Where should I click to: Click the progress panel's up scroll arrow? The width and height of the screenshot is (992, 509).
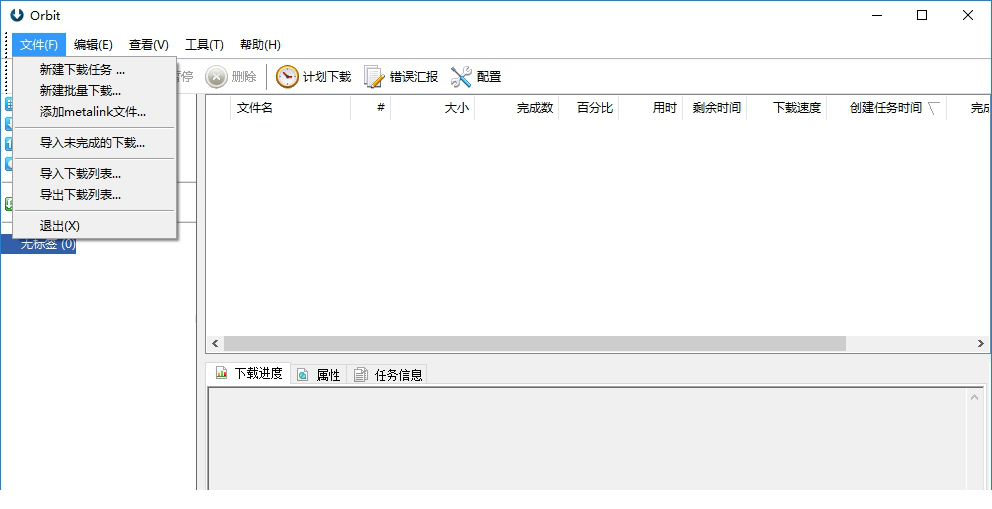click(974, 397)
